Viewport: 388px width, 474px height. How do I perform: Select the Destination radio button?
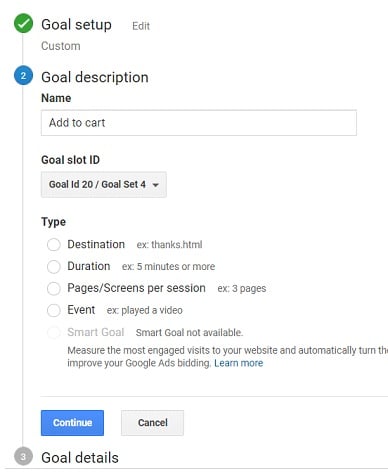pos(54,244)
